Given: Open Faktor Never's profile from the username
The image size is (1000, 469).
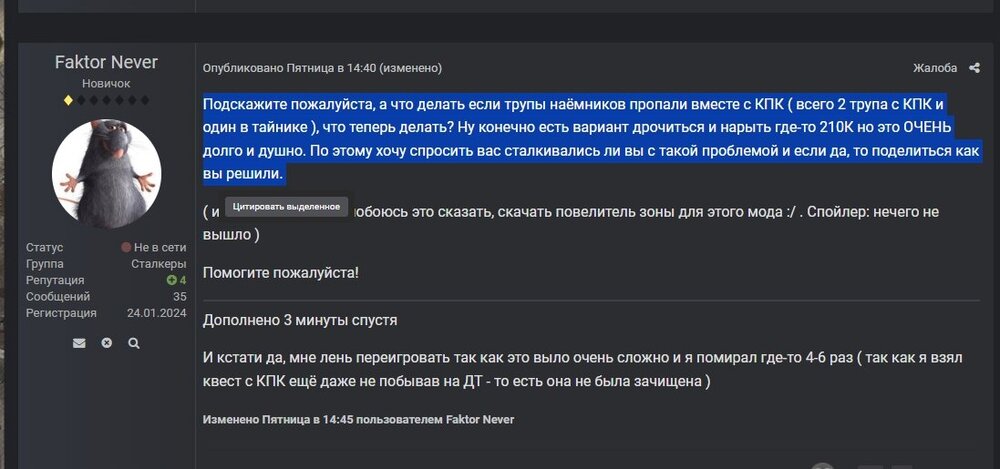Looking at the screenshot, I should pyautogui.click(x=106, y=62).
